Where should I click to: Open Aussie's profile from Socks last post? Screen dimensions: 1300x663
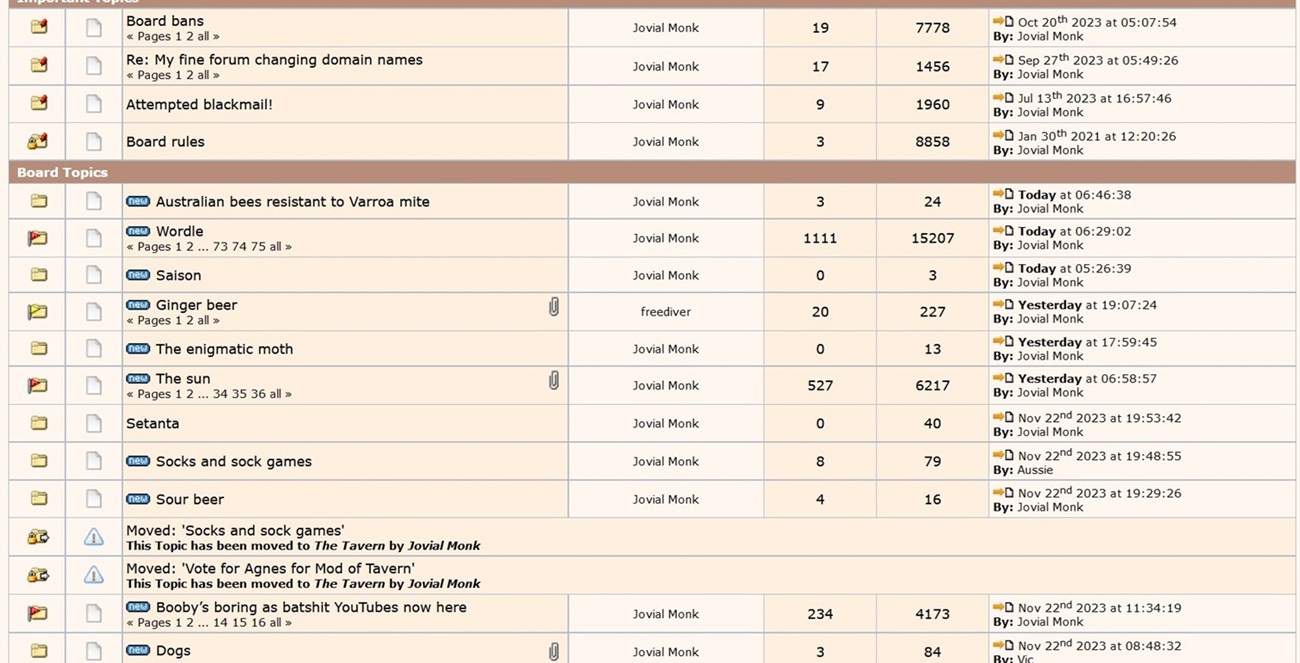pyautogui.click(x=1035, y=470)
